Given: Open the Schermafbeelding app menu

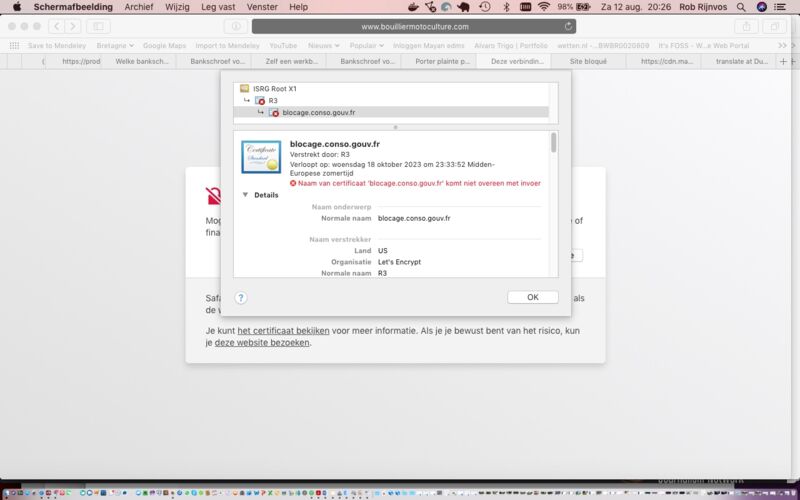Looking at the screenshot, I should (73, 7).
